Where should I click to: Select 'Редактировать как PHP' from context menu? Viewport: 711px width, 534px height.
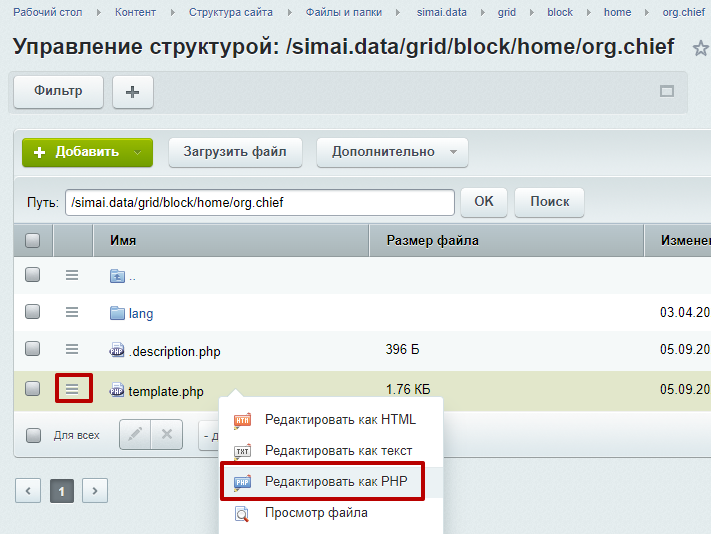pos(321,482)
